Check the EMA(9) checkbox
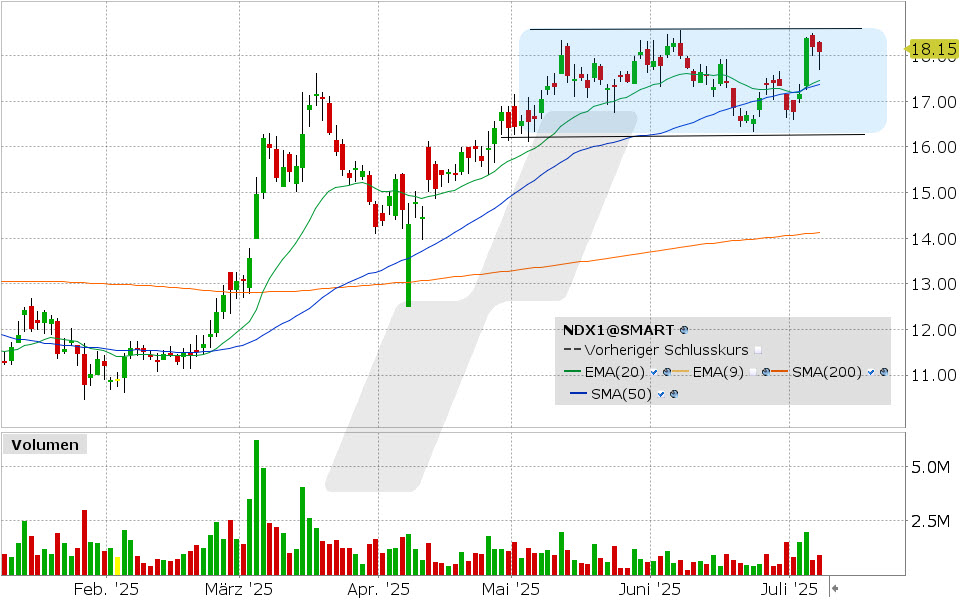 click(x=752, y=372)
